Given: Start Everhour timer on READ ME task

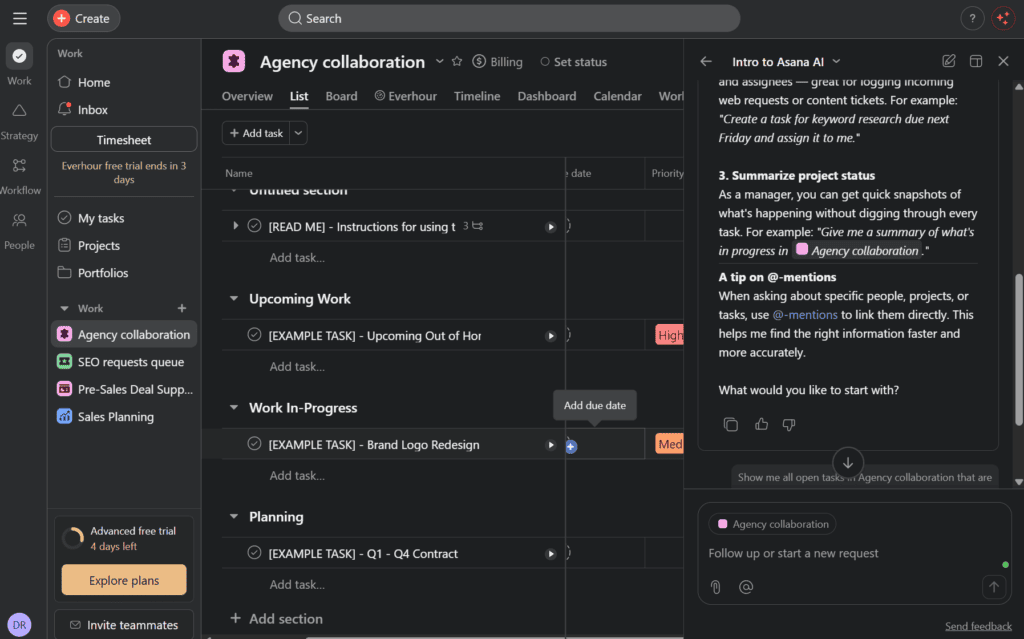Looking at the screenshot, I should coord(551,227).
